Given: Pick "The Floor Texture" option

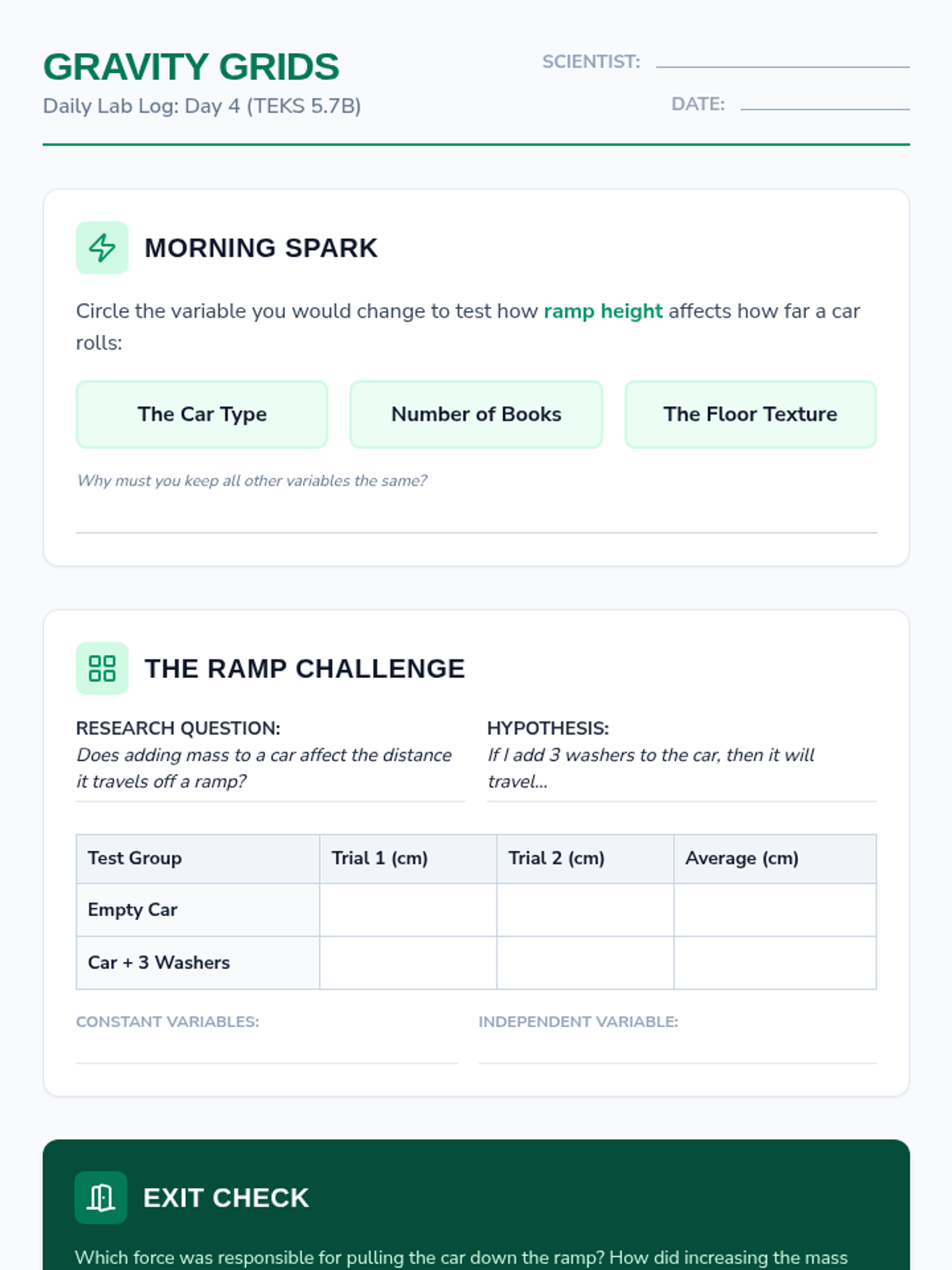Looking at the screenshot, I should coord(750,414).
